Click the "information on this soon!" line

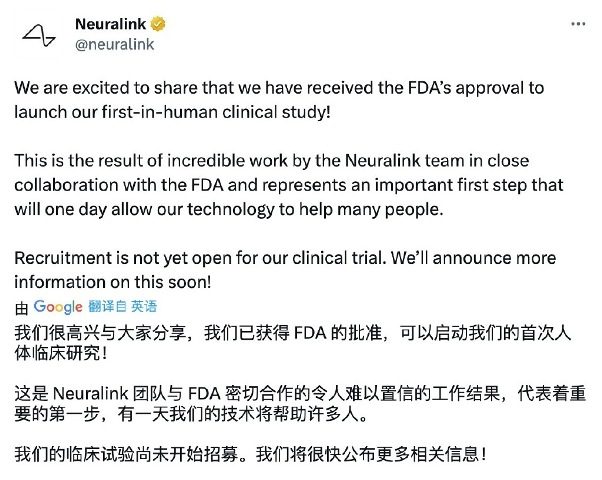tap(113, 282)
